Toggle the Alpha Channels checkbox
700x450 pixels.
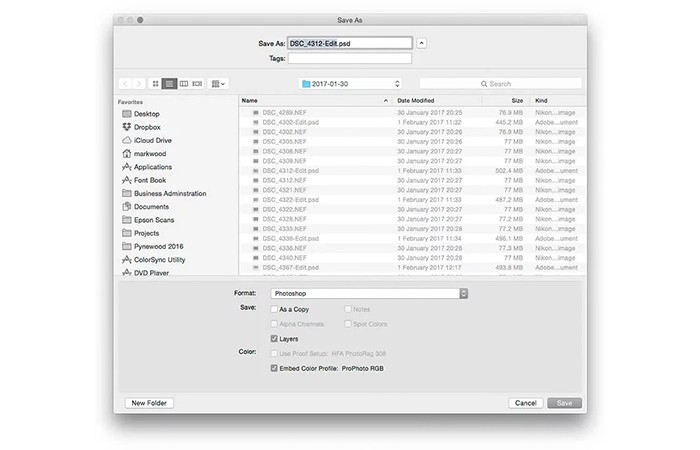[274, 324]
